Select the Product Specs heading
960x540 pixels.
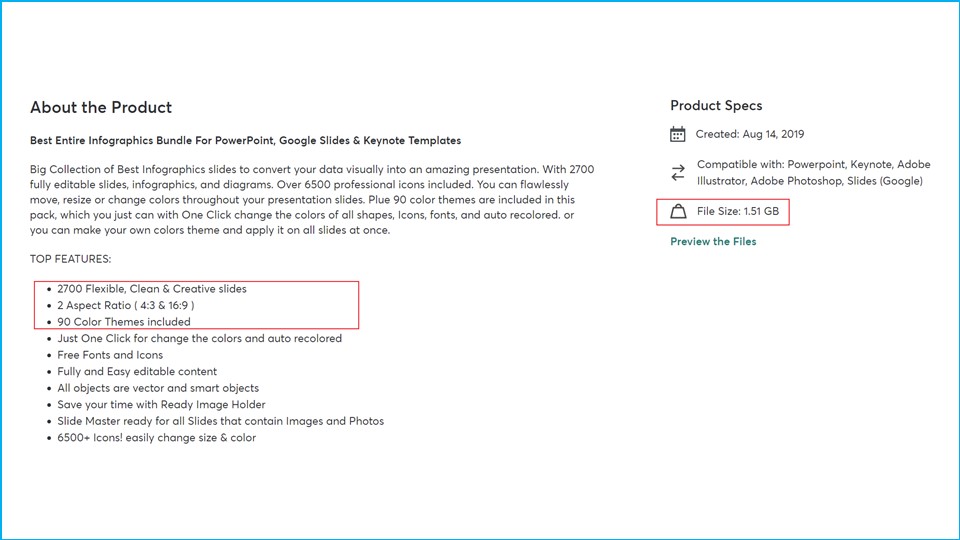pyautogui.click(x=716, y=105)
